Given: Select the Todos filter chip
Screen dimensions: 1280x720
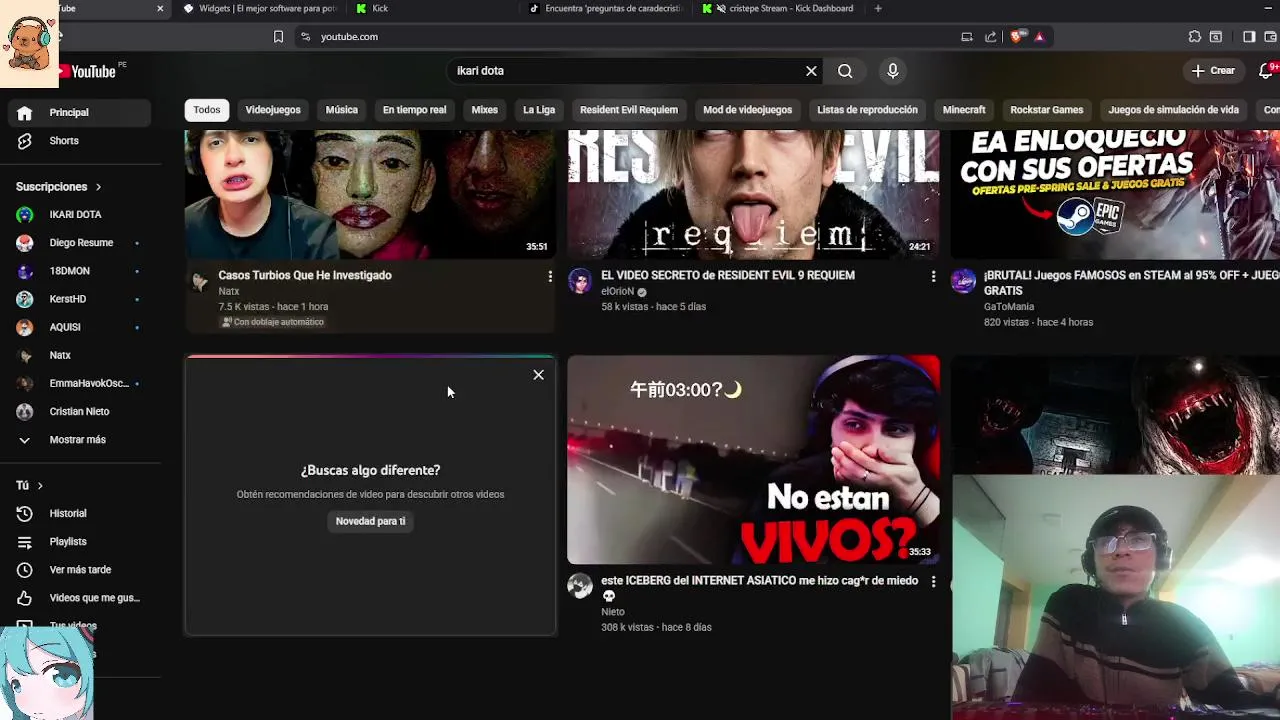Looking at the screenshot, I should click(207, 110).
